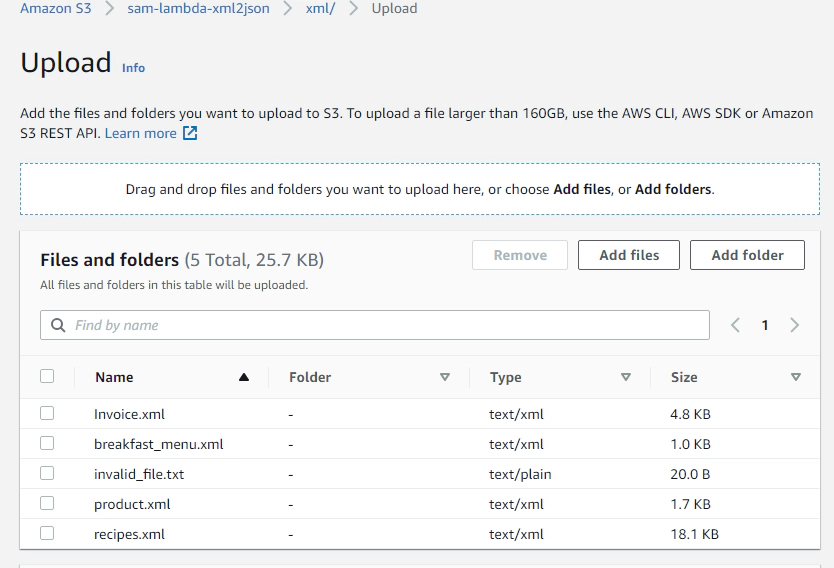This screenshot has width=834, height=568.
Task: Sort by Size column arrow
Action: (x=796, y=377)
